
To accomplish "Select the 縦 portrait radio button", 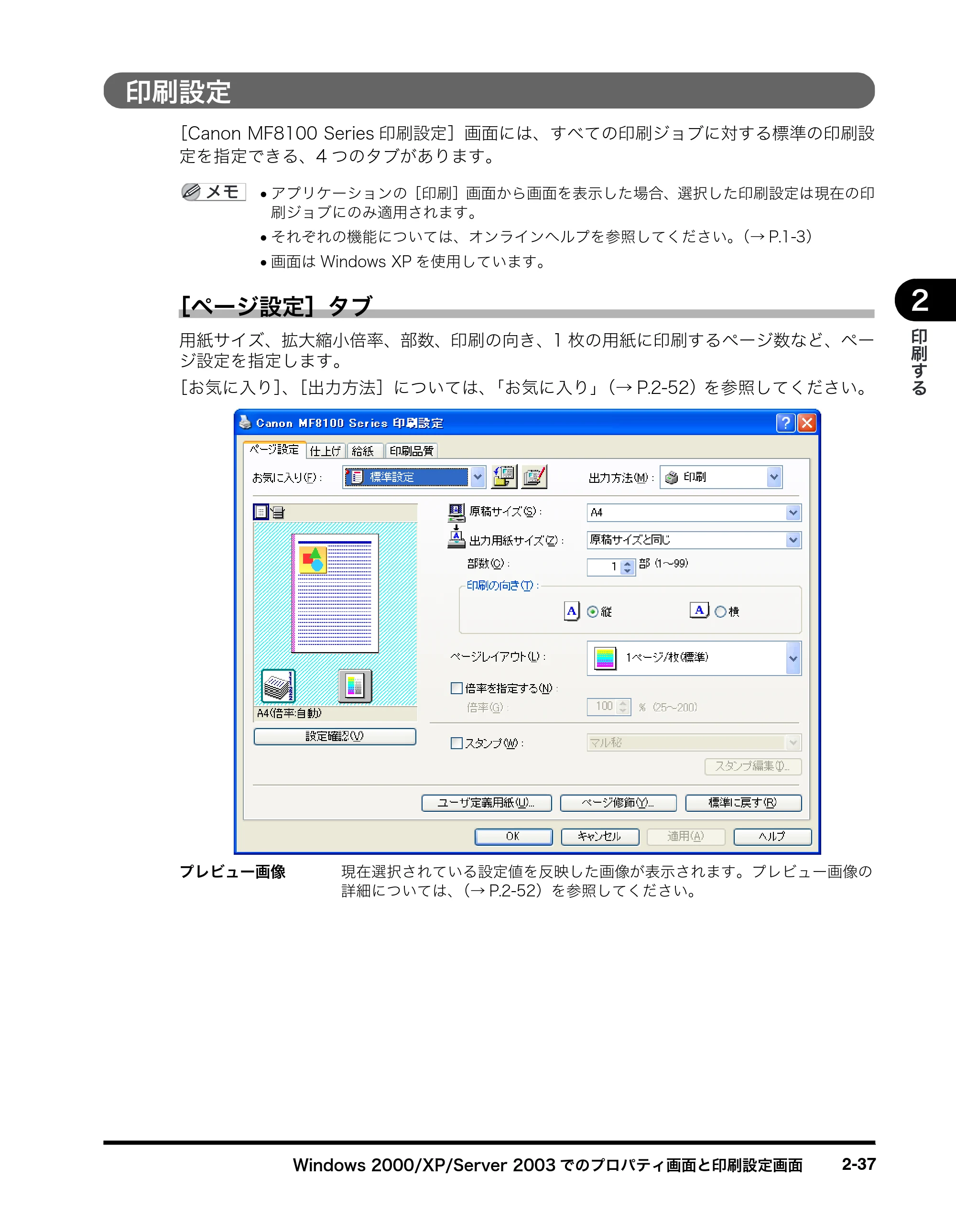I will pyautogui.click(x=592, y=611).
